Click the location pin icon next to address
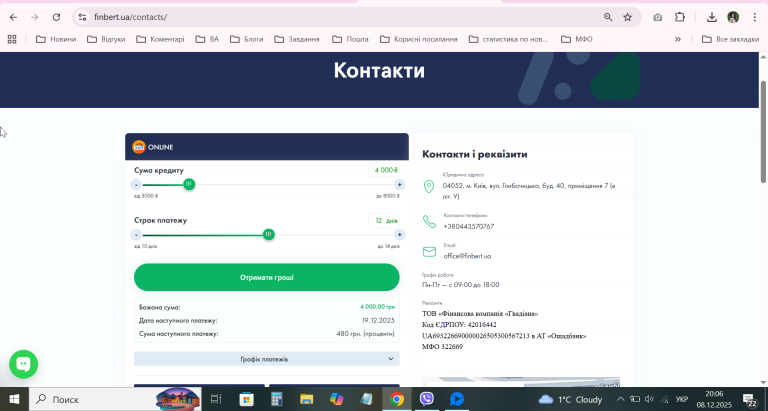The image size is (768, 411). click(429, 187)
